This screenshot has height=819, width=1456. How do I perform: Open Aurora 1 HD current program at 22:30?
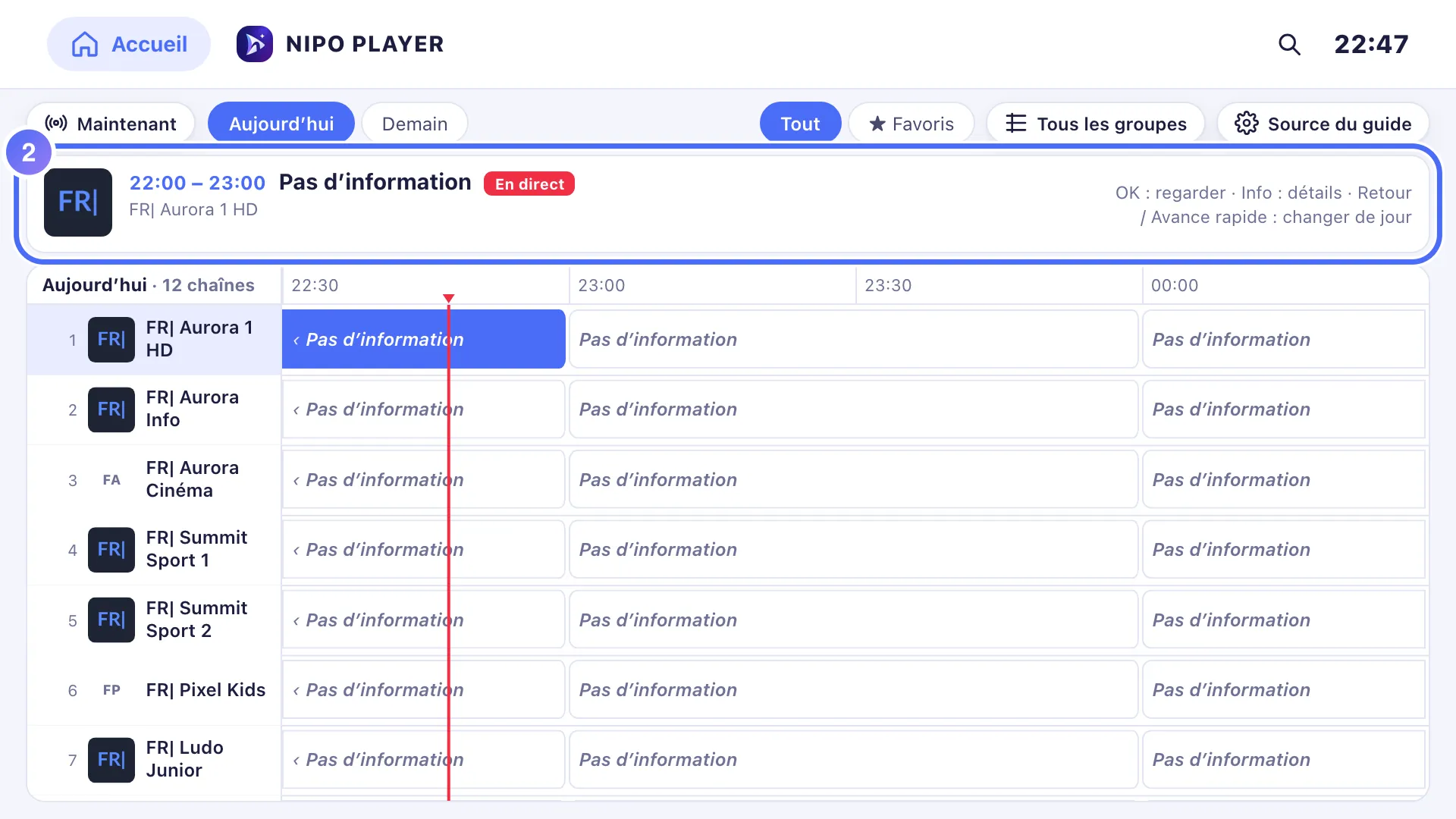423,339
